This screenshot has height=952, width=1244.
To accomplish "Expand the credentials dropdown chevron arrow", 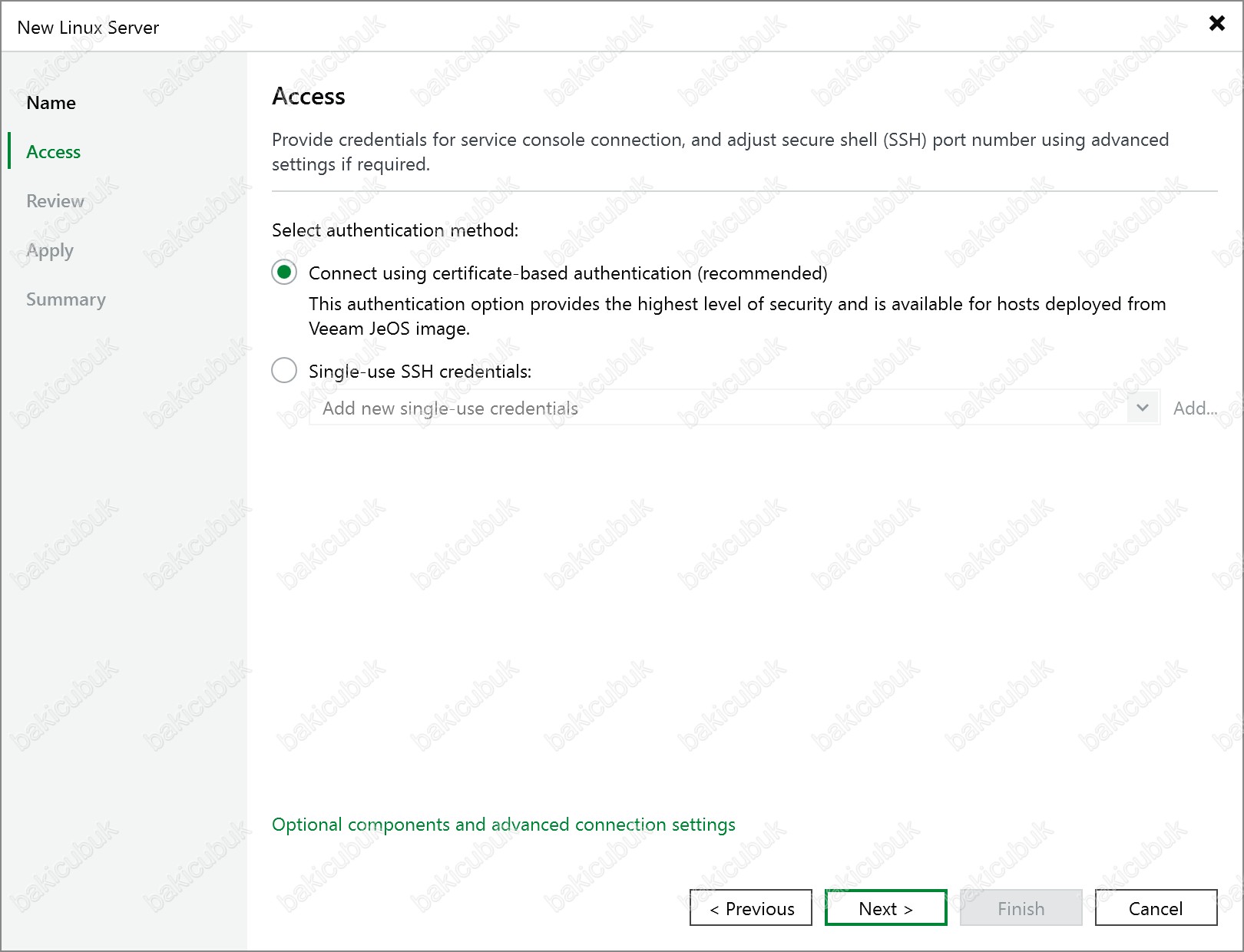I will 1142,408.
